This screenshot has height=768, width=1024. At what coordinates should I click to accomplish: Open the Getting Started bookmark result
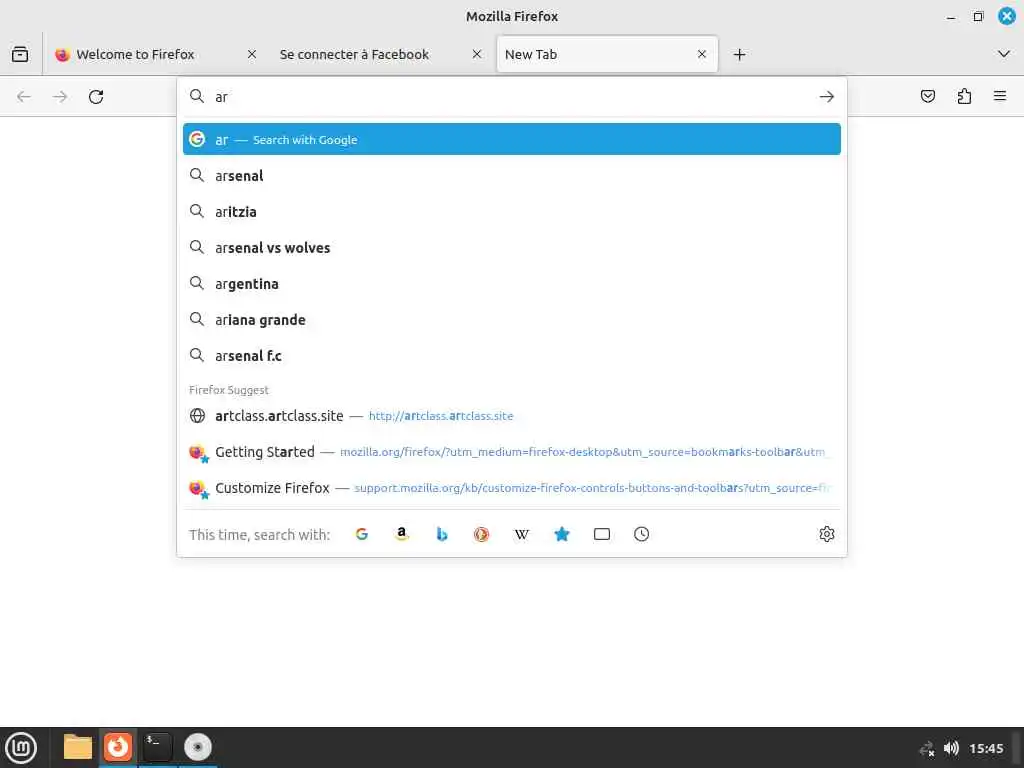[511, 452]
